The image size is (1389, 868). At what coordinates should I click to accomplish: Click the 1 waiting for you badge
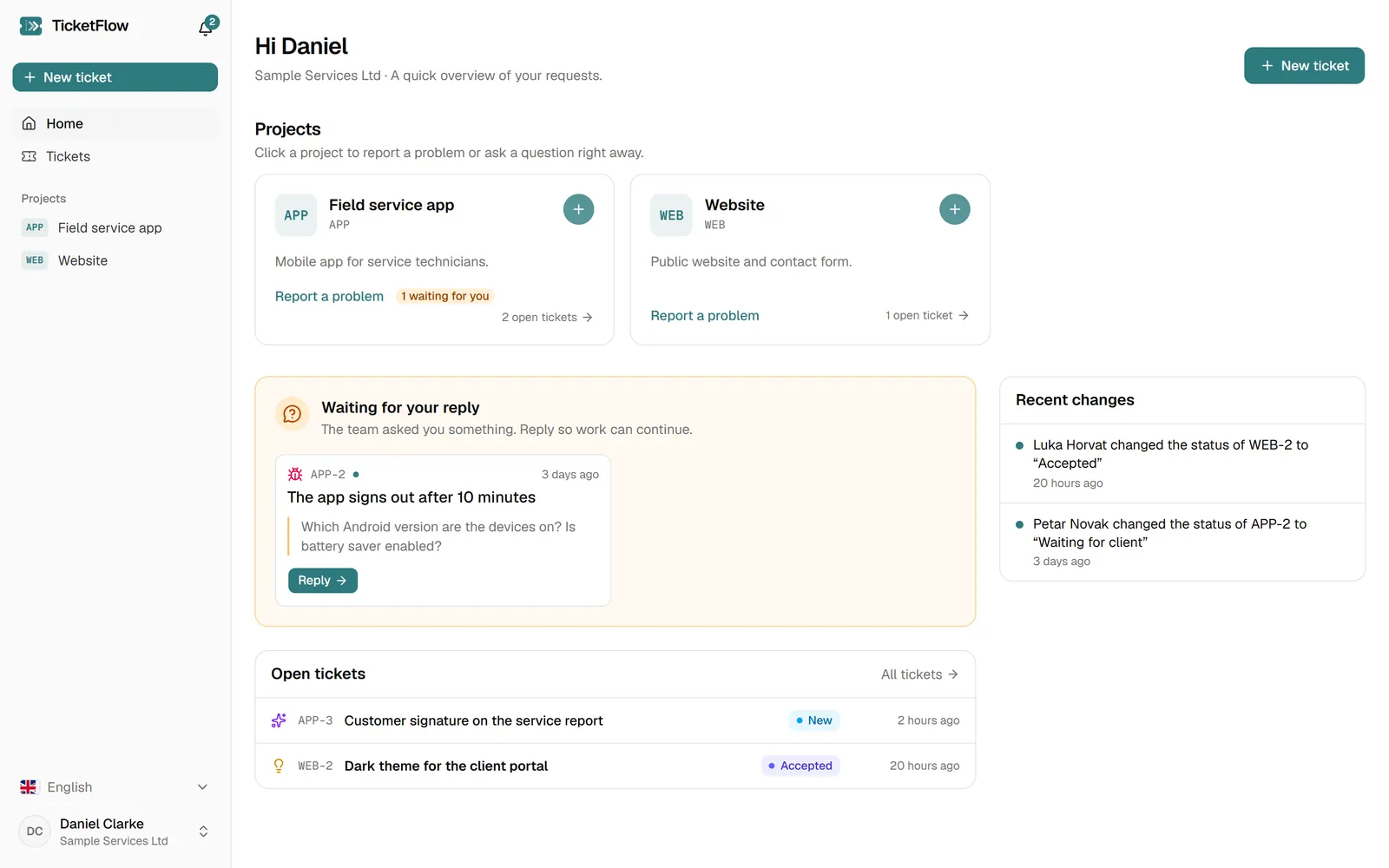point(445,296)
